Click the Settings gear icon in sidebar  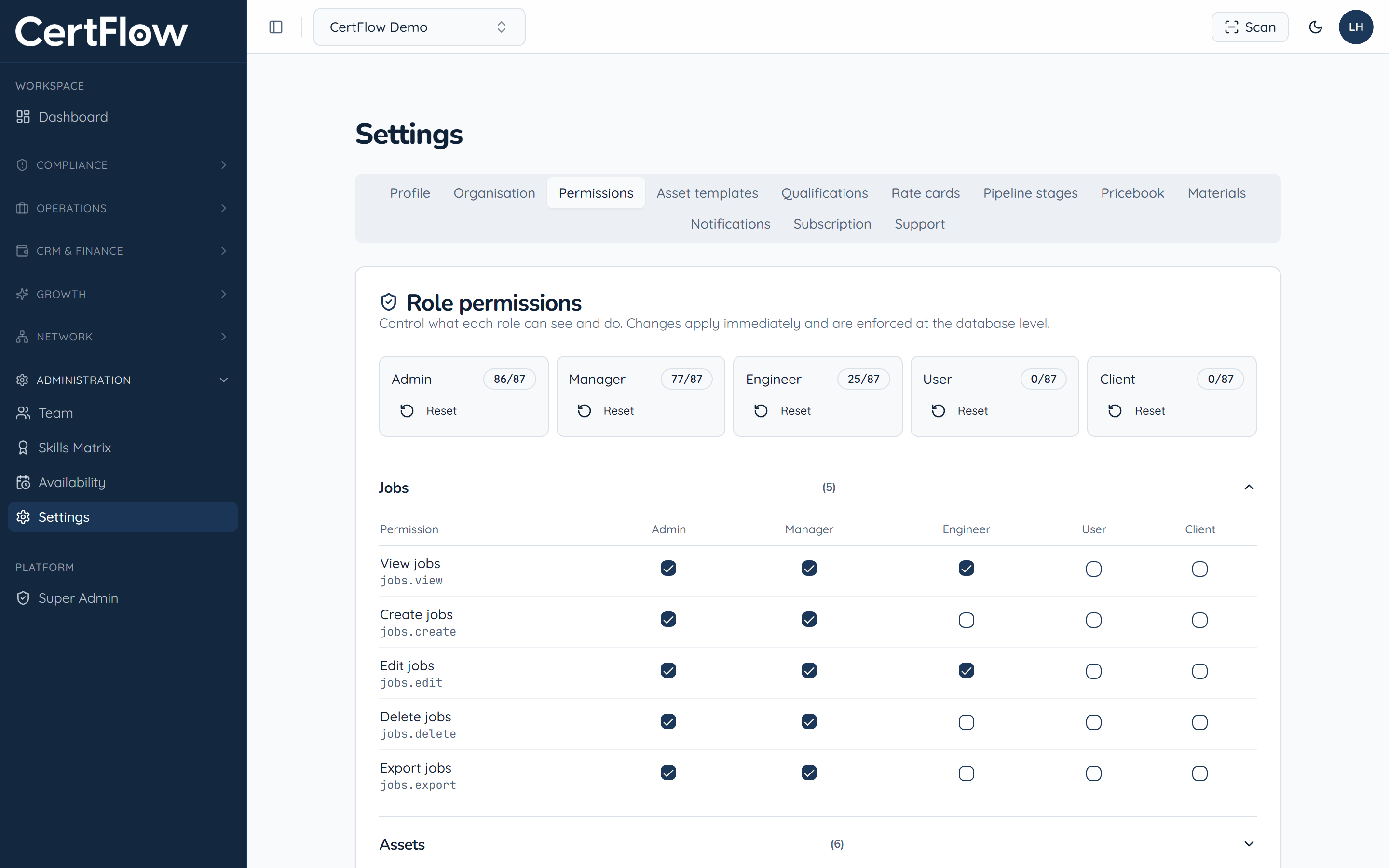[23, 517]
